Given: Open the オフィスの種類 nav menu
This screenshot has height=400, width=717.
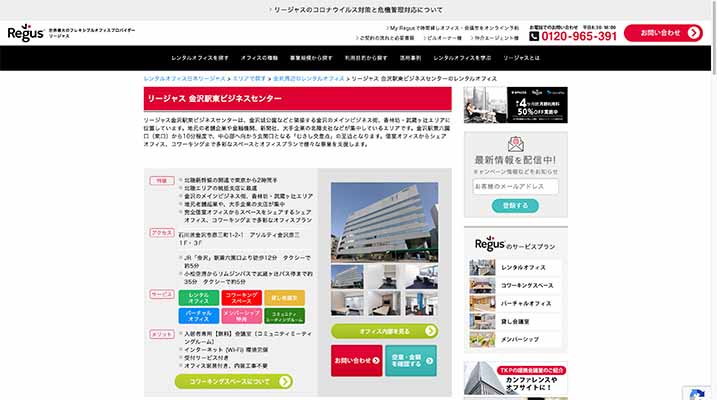Looking at the screenshot, I should (259, 58).
